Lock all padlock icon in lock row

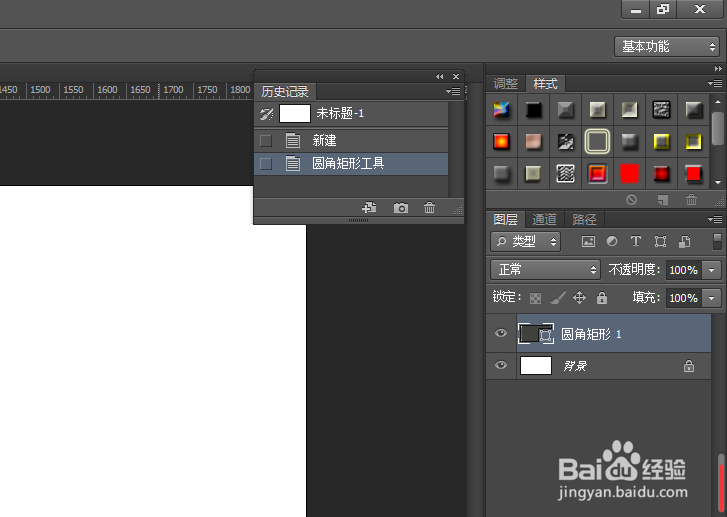click(x=602, y=298)
